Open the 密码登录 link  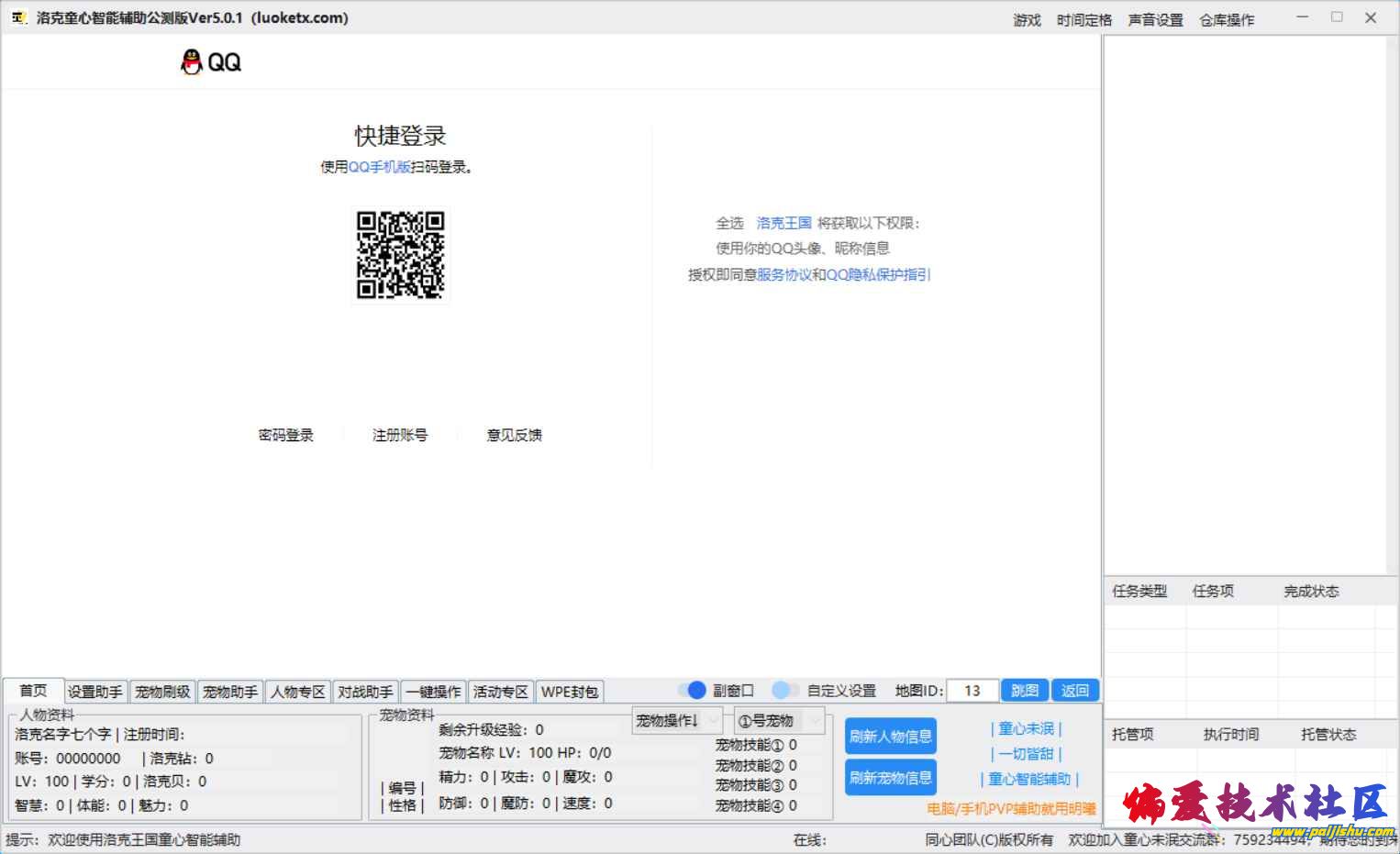[286, 435]
